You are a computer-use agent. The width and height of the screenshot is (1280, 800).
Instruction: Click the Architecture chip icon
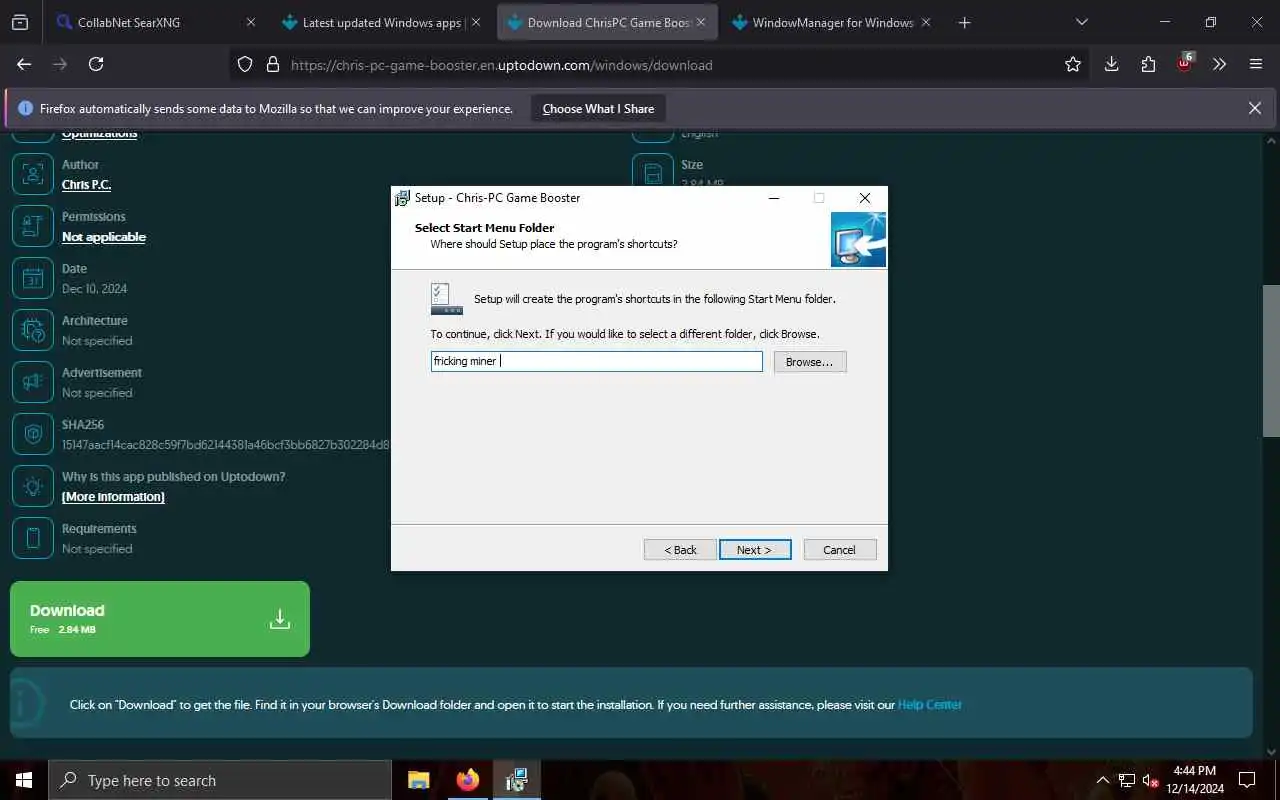point(32,330)
